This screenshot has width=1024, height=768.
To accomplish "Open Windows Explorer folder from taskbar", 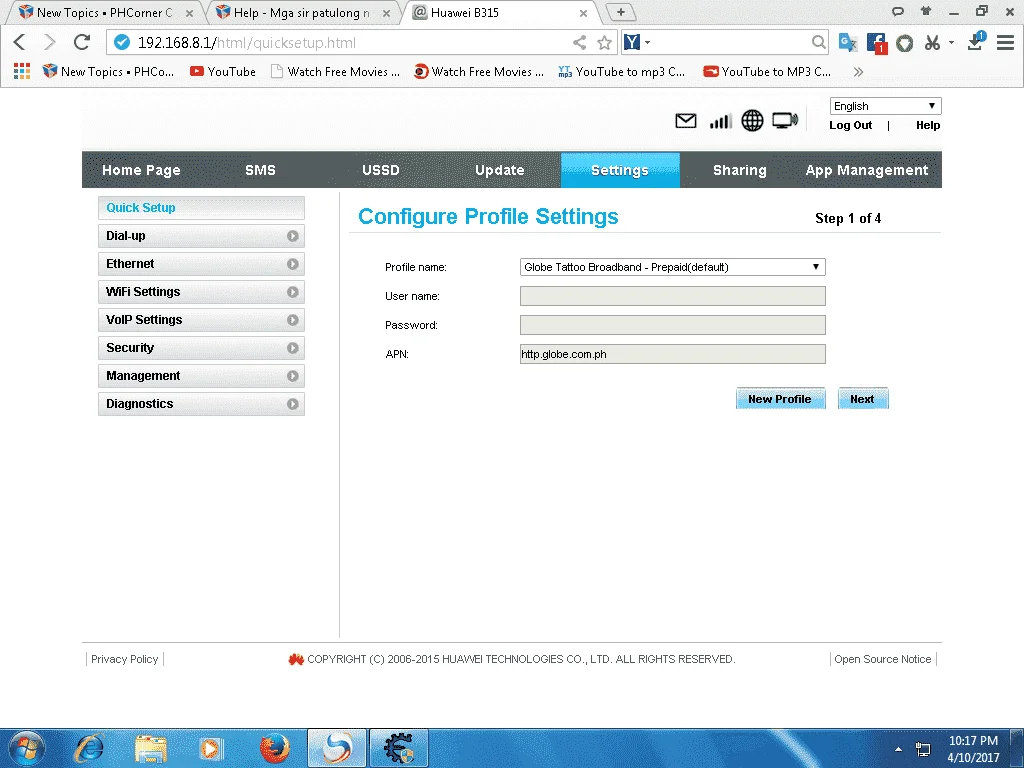I will point(151,748).
